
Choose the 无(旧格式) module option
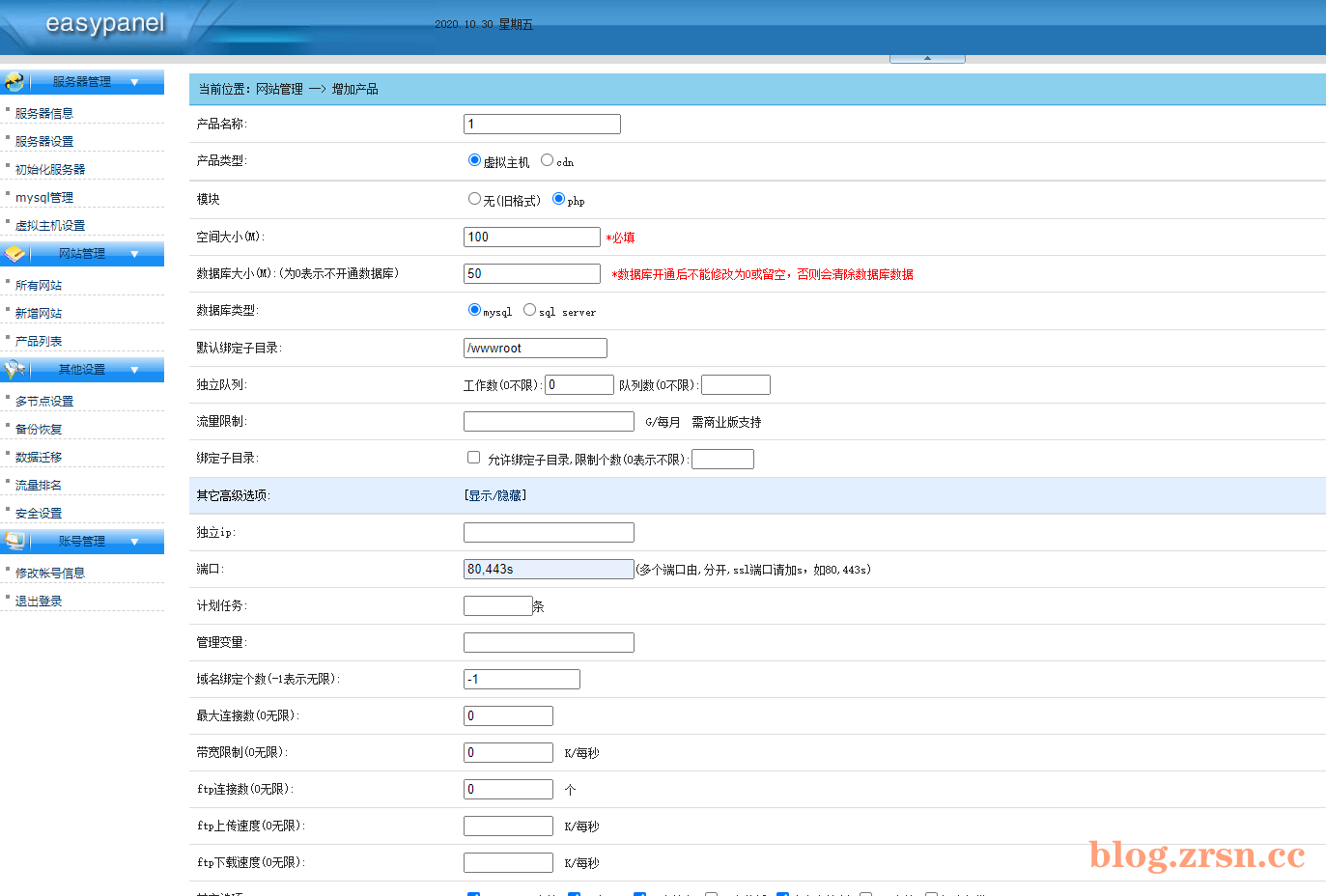point(474,199)
